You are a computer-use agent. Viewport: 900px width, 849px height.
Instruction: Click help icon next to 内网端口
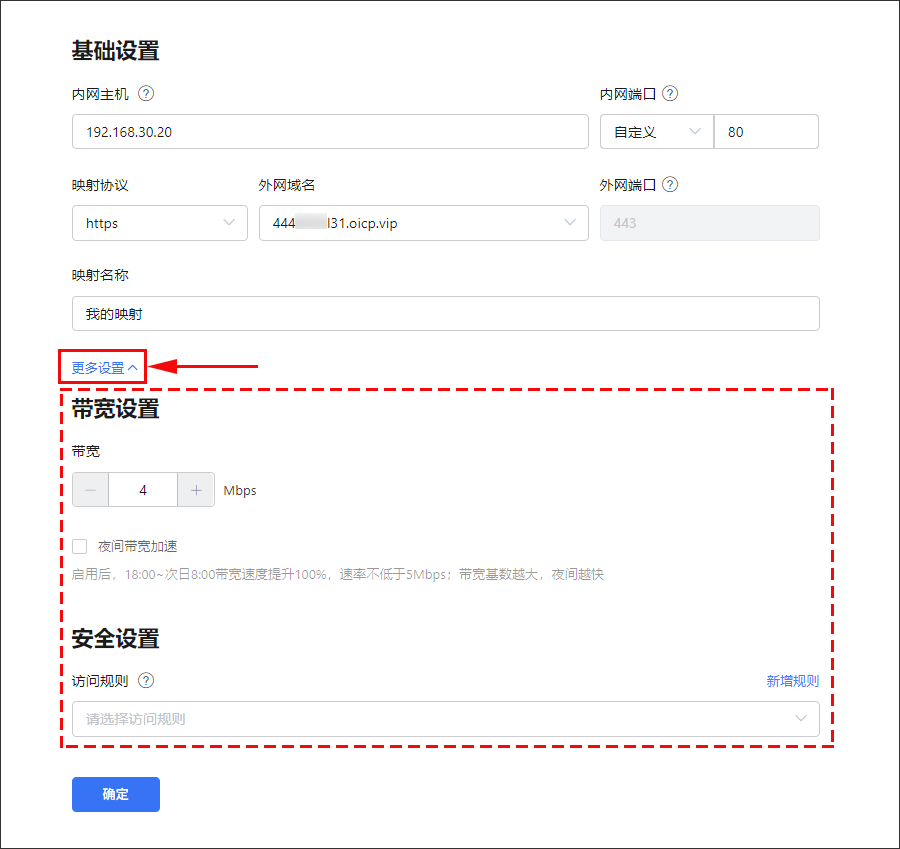(670, 94)
